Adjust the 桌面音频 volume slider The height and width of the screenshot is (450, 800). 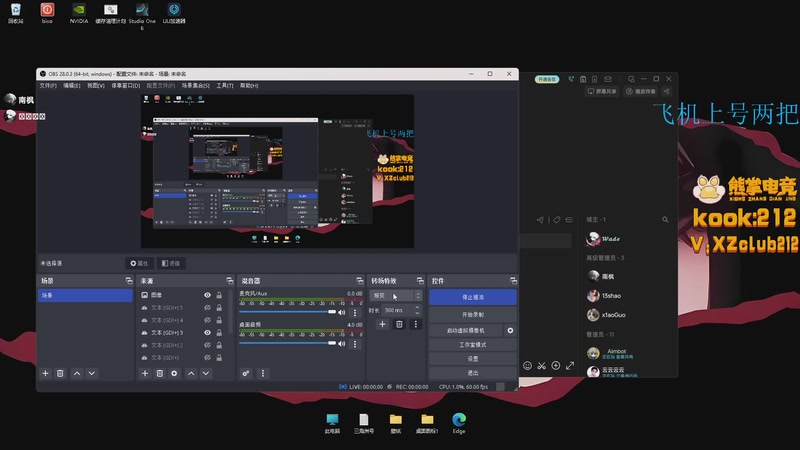[x=288, y=343]
